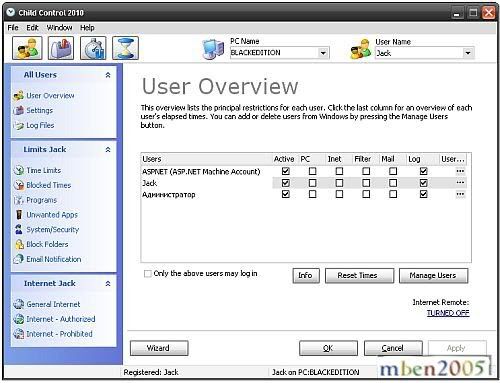
Task: Click the Child Control title bar icon
Action: (11, 12)
